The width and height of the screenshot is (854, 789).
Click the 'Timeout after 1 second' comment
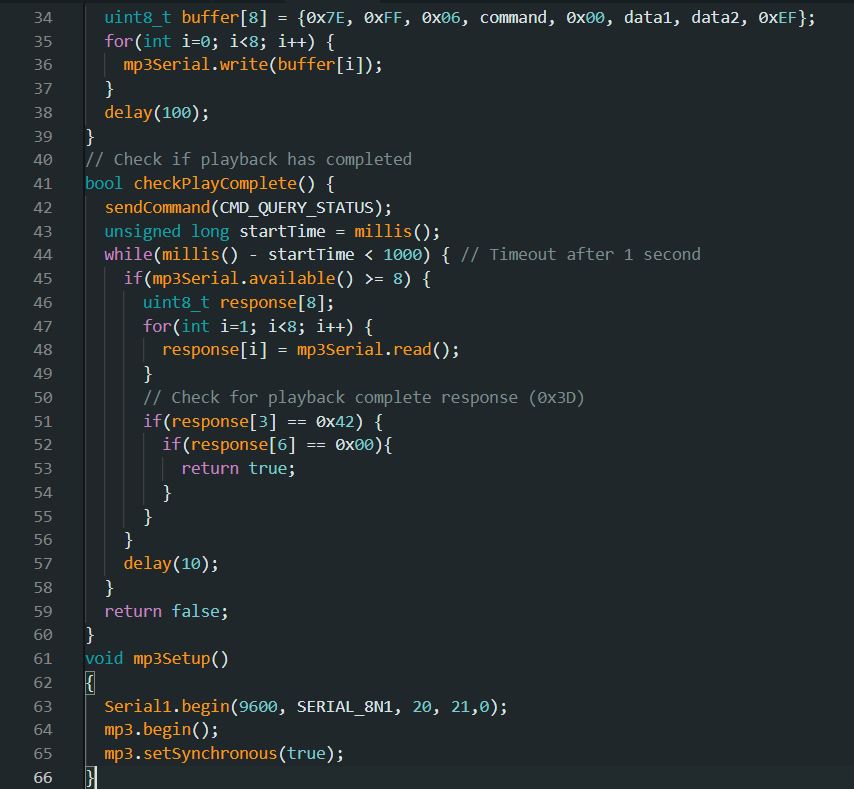[581, 254]
